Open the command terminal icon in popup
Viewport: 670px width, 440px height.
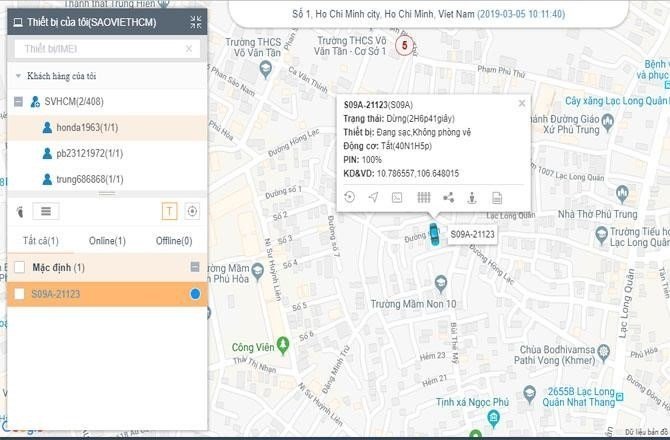pos(397,198)
